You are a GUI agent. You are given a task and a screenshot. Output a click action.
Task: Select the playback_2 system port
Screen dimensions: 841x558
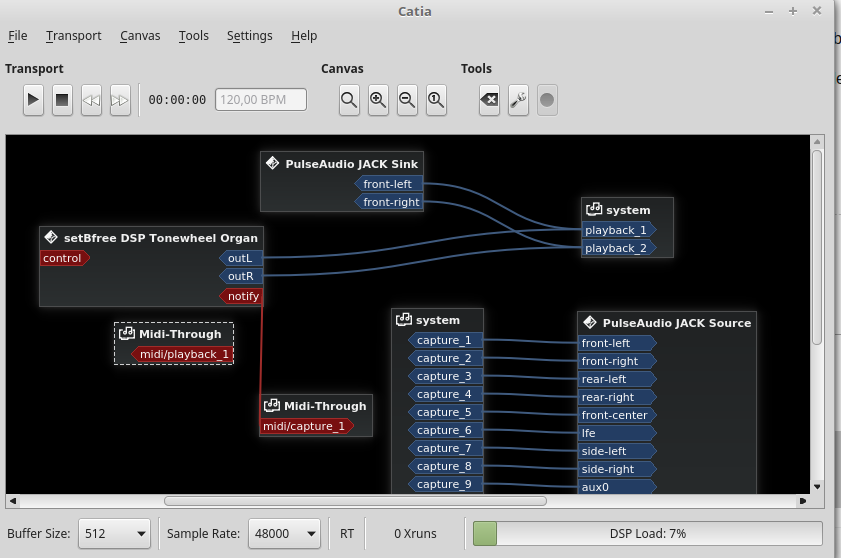(618, 248)
